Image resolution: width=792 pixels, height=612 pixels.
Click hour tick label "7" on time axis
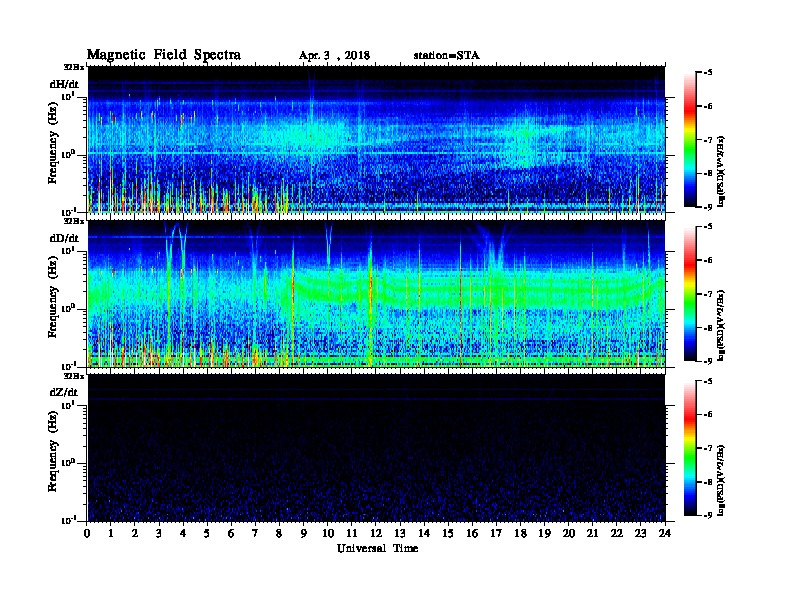pyautogui.click(x=255, y=534)
